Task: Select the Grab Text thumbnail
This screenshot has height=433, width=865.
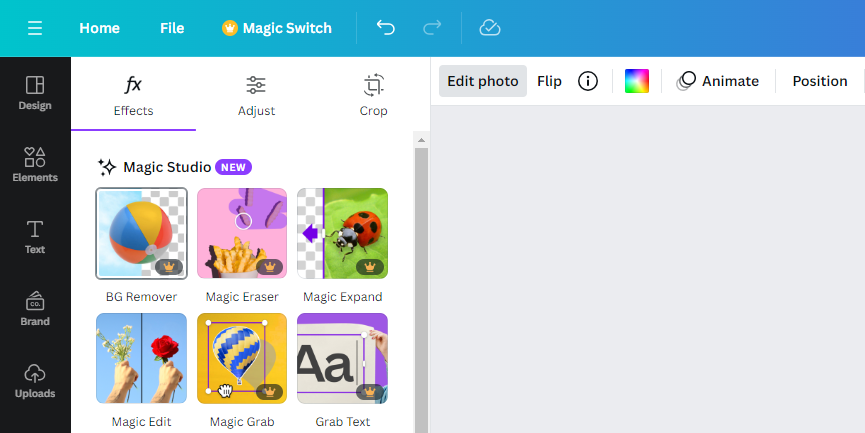Action: pos(343,359)
